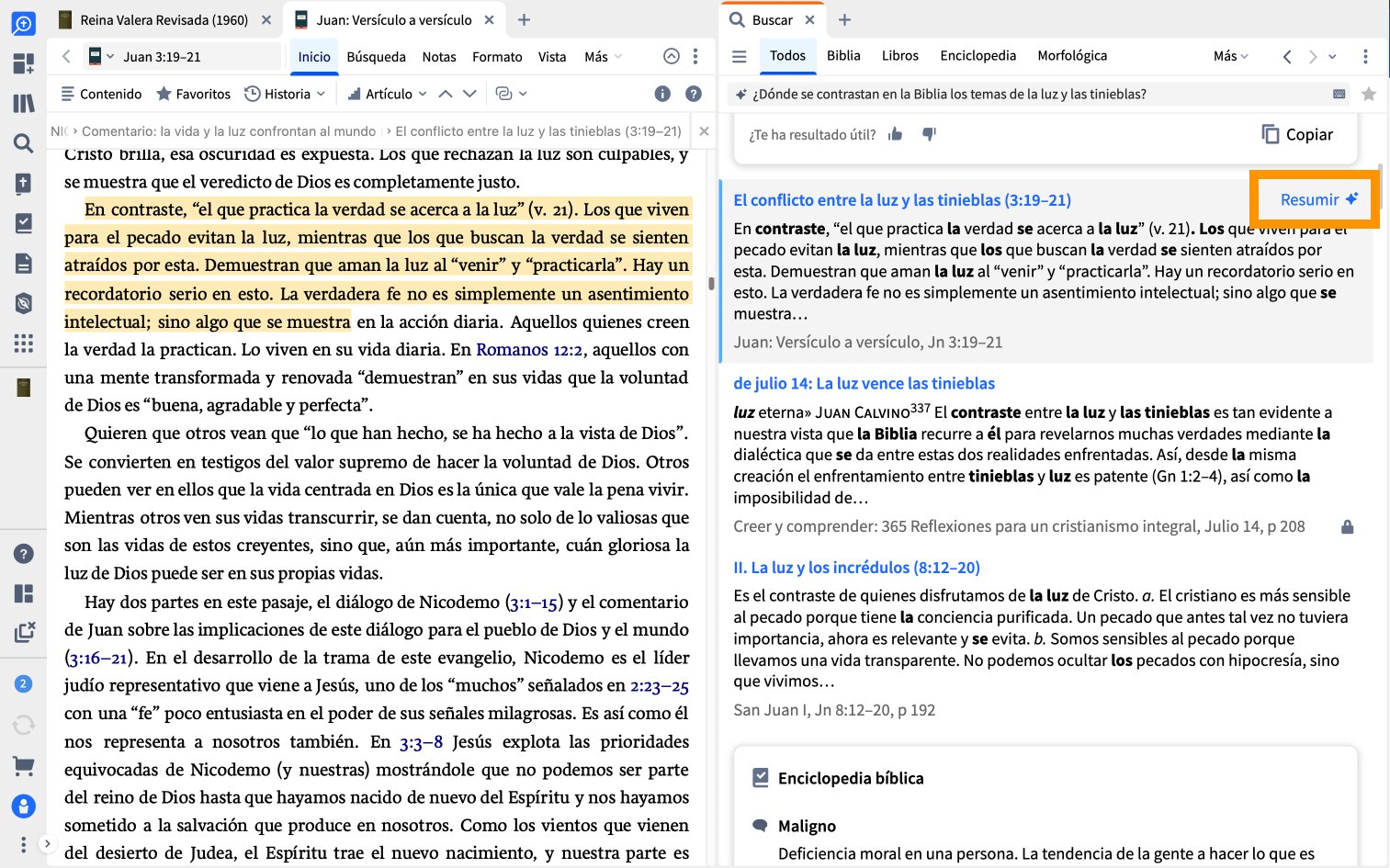
Task: Open the search panel hamburger menu
Action: [739, 56]
